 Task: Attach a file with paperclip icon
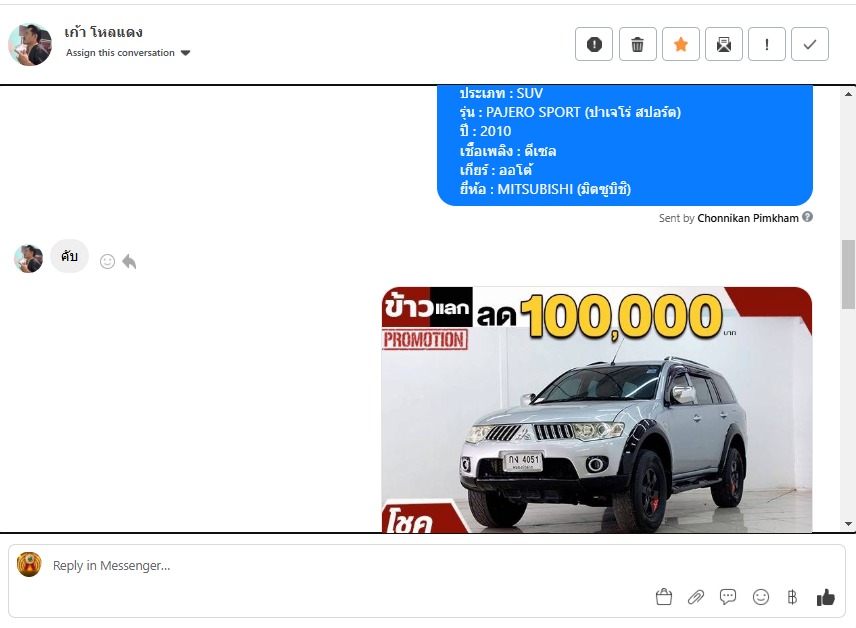(696, 597)
